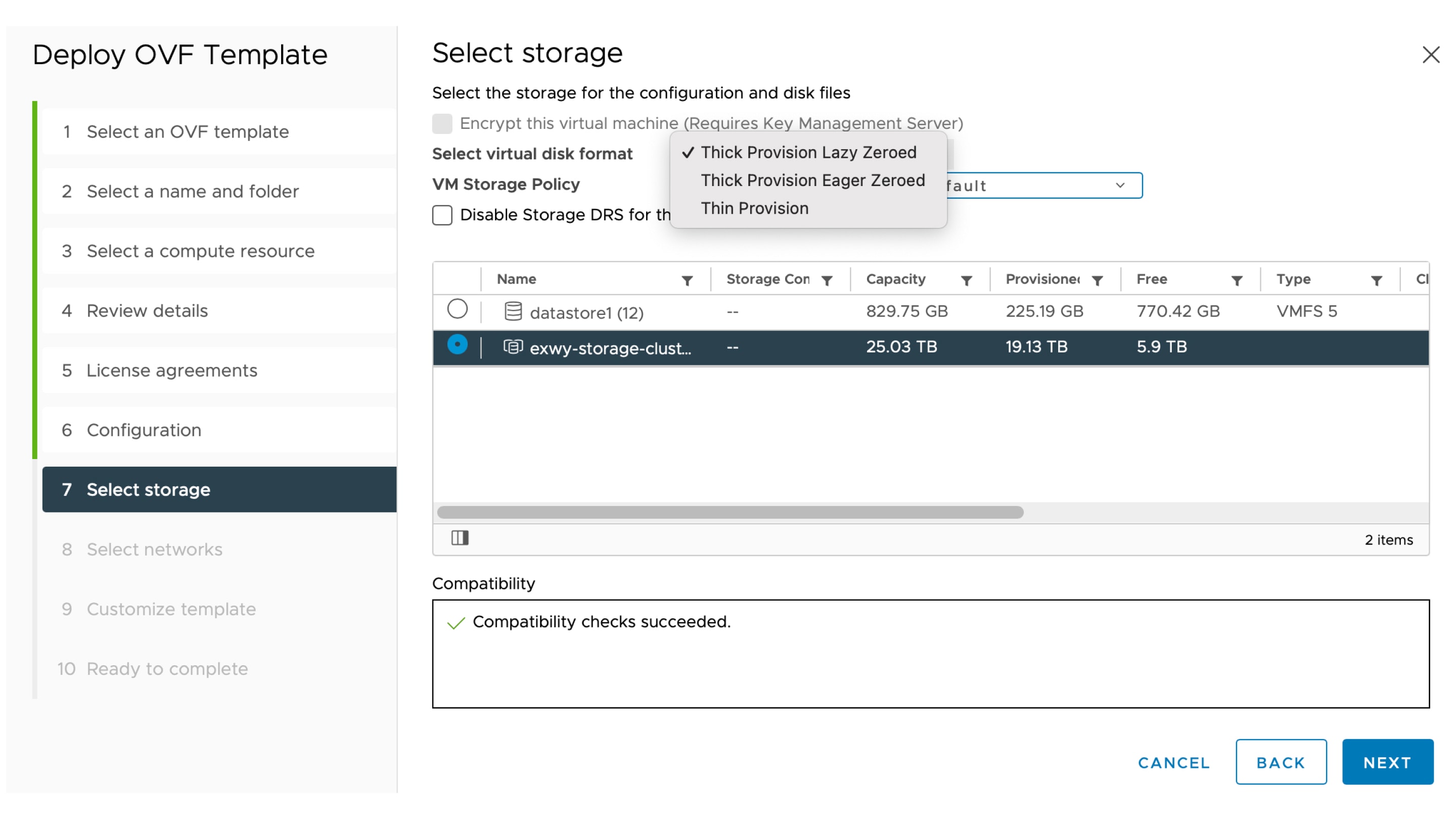
Task: Click the Type column filter icon
Action: (1376, 281)
